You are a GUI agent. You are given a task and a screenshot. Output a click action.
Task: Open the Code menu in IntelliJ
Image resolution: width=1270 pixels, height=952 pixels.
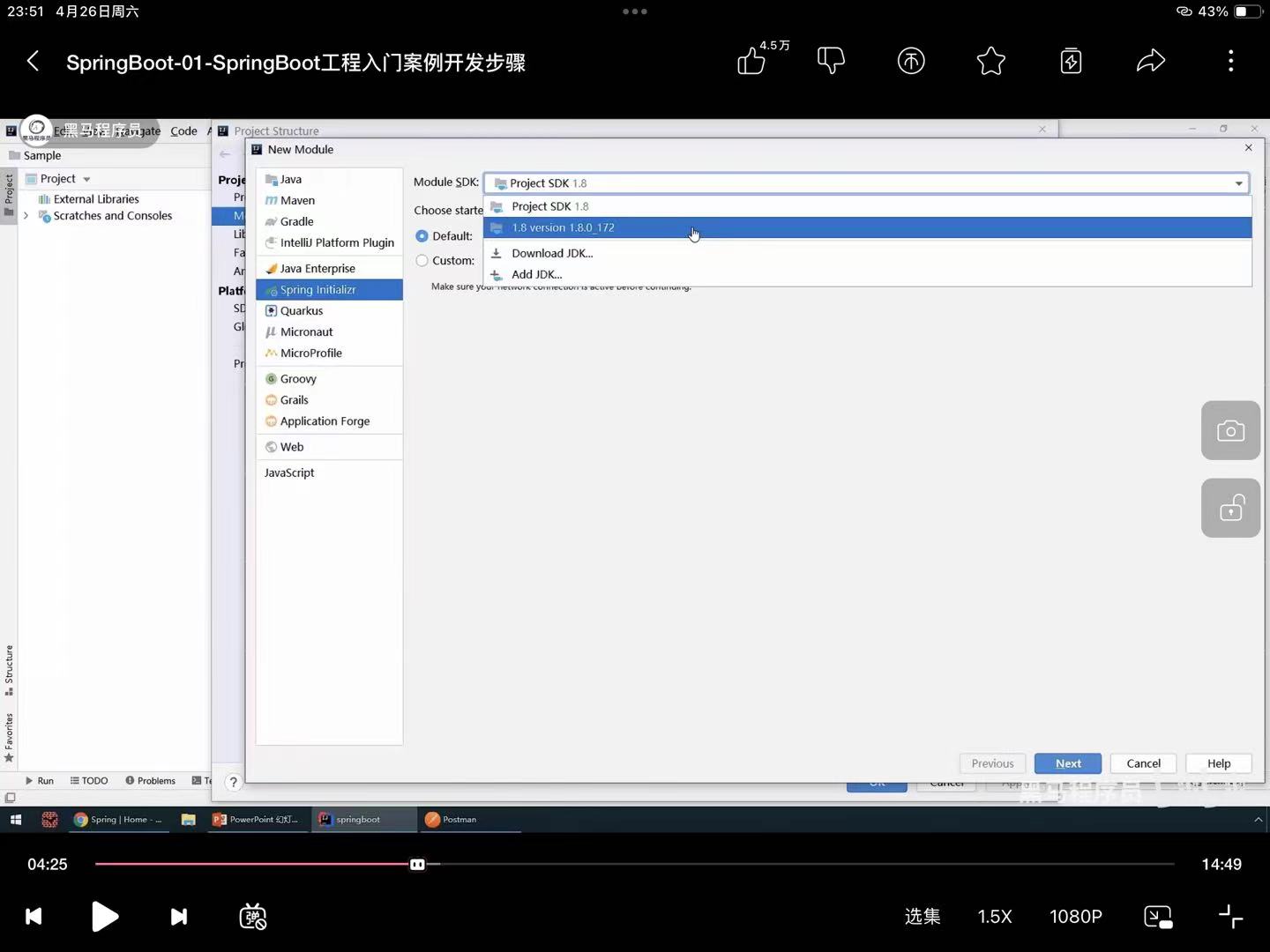pyautogui.click(x=183, y=131)
